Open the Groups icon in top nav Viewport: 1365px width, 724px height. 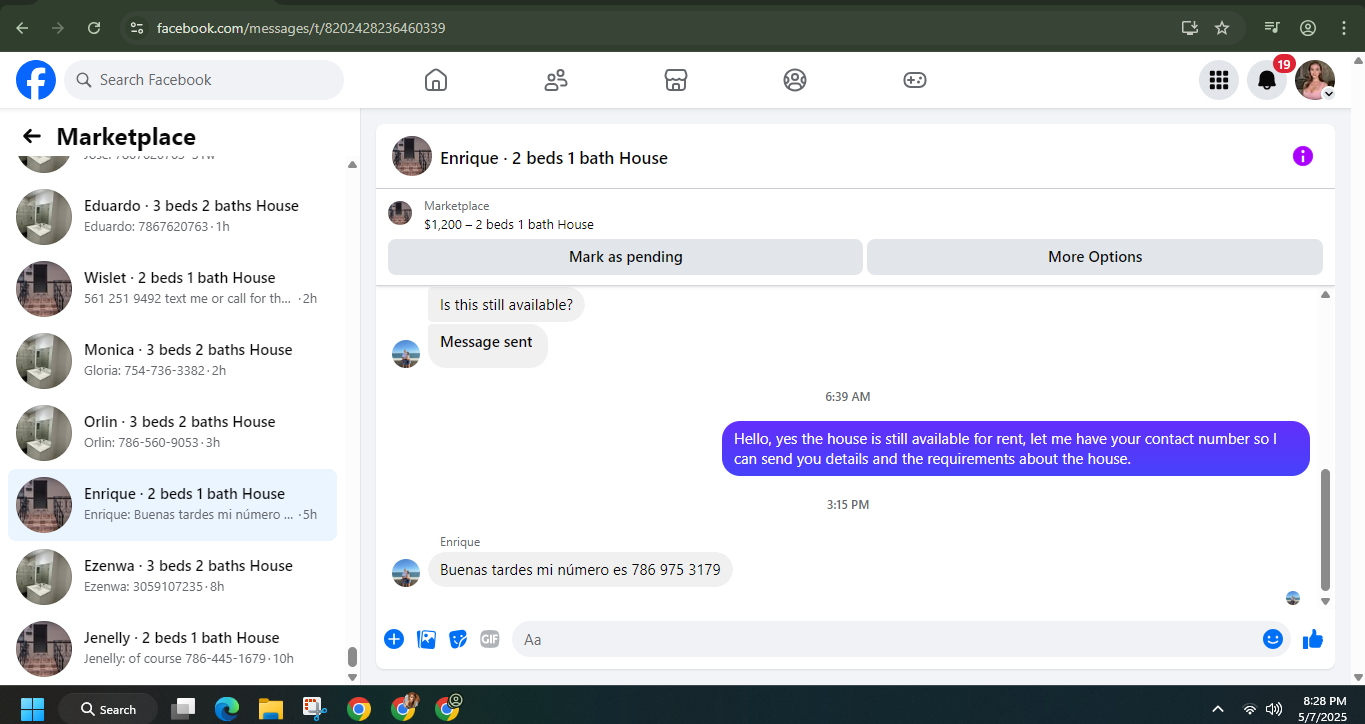(795, 80)
